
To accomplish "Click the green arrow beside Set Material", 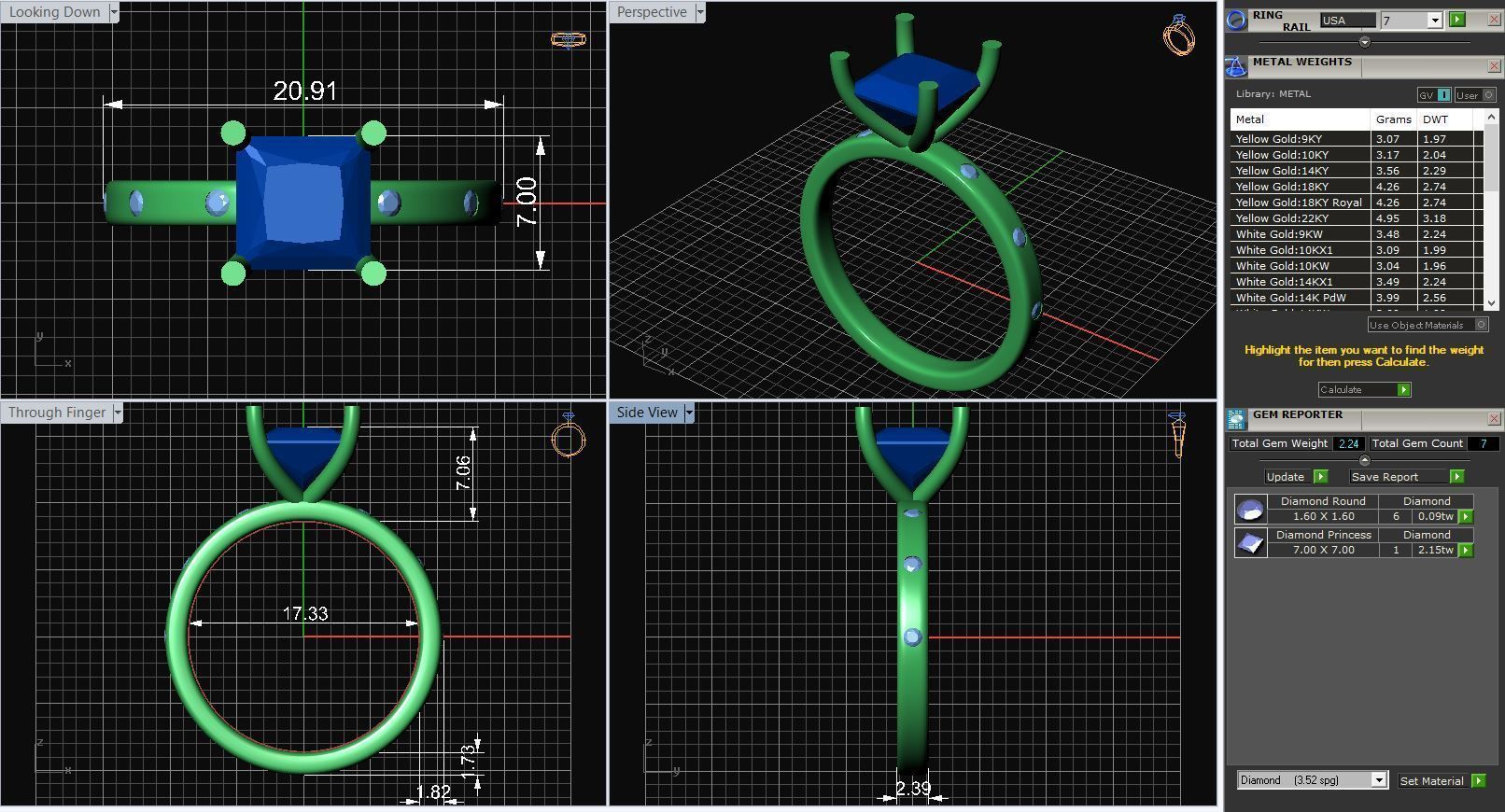I will (x=1478, y=780).
